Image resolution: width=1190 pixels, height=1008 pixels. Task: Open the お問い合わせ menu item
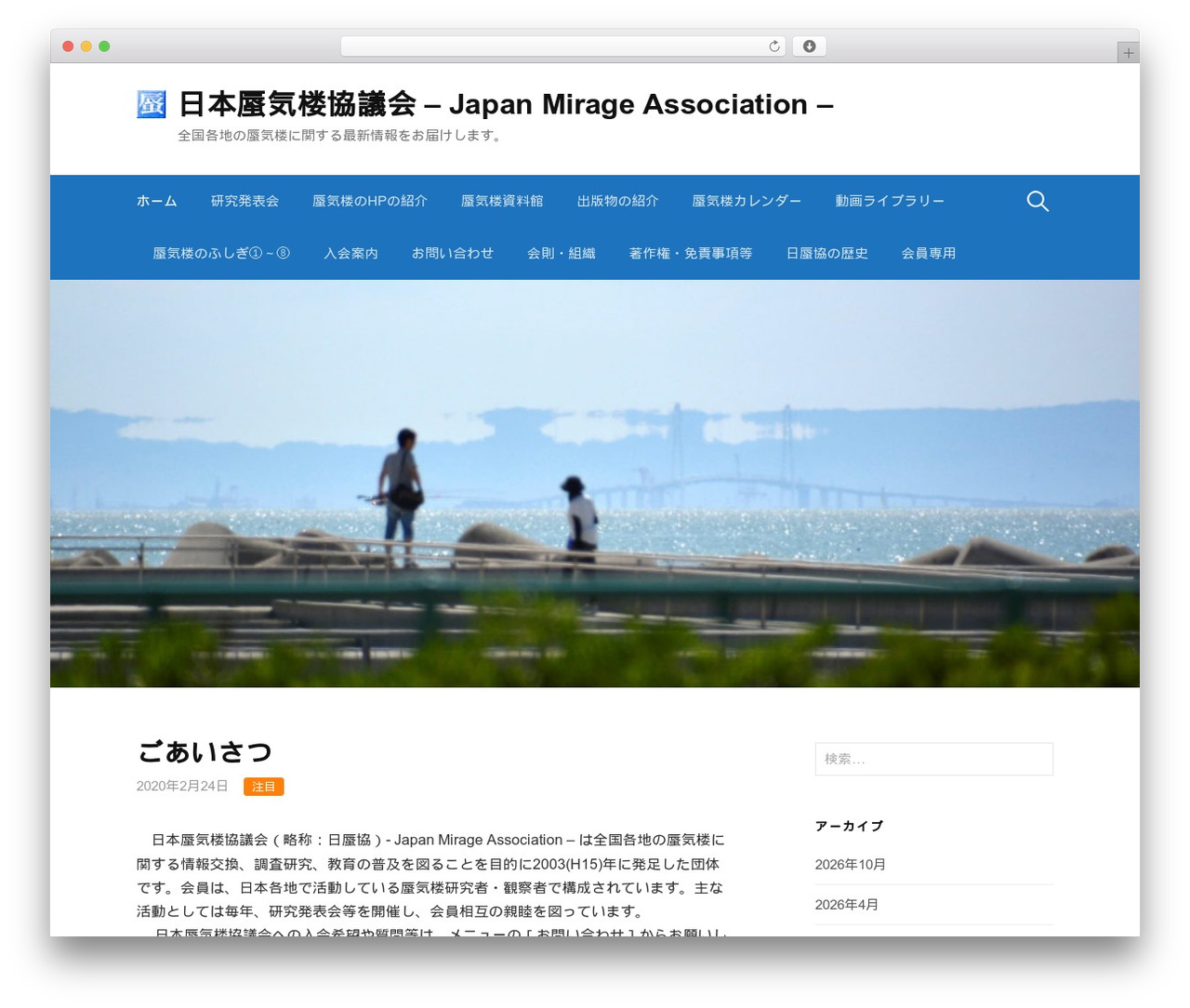453,253
